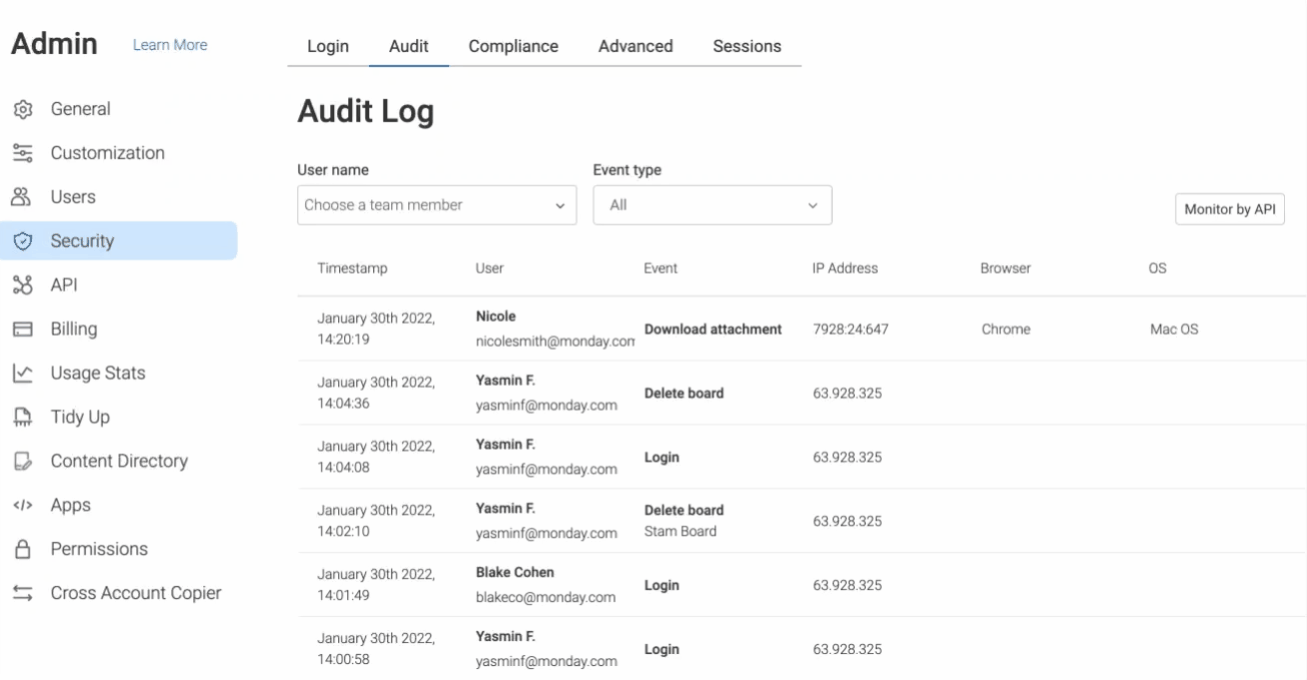
Task: Select the Billing sidebar entry
Action: click(x=75, y=328)
